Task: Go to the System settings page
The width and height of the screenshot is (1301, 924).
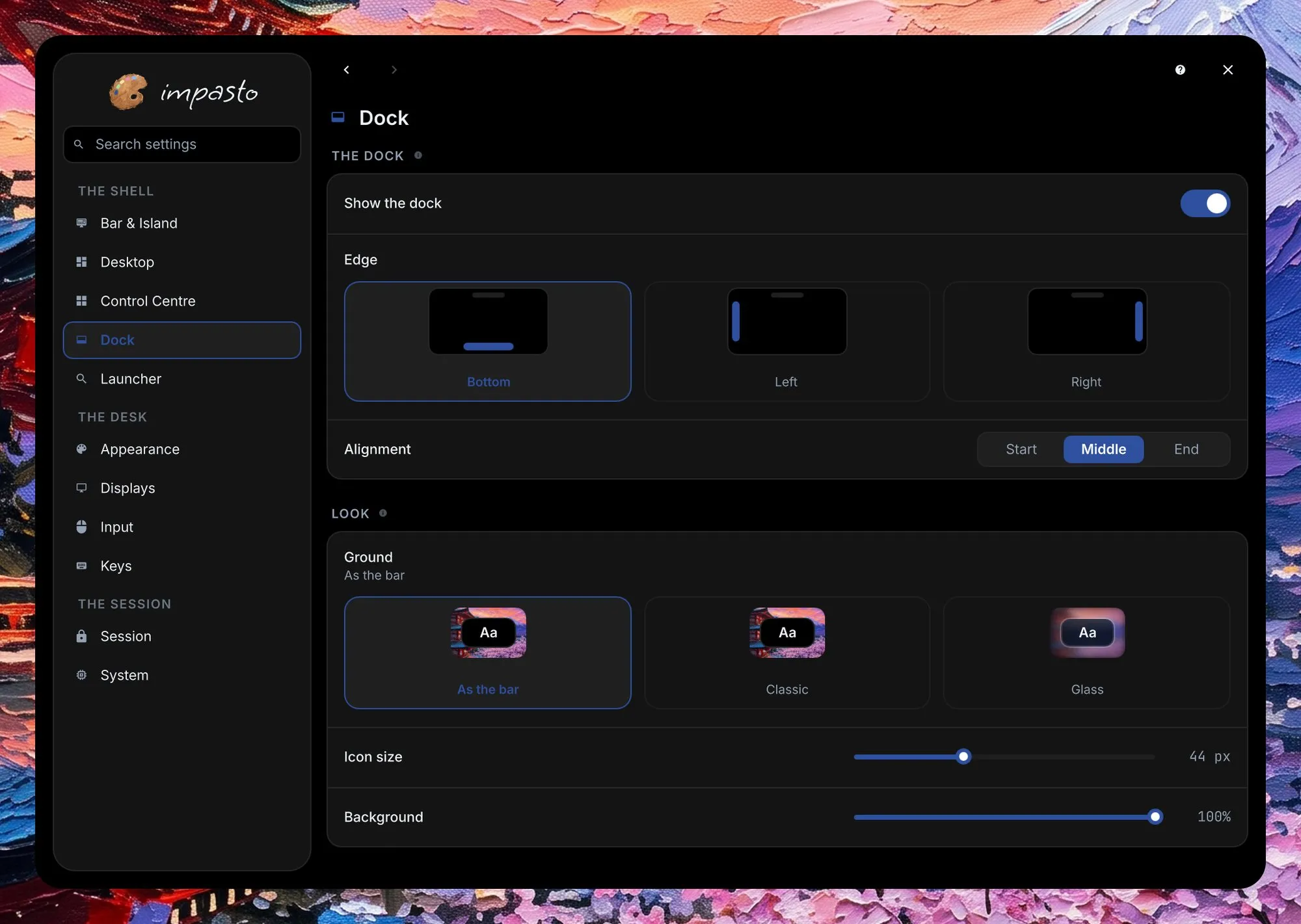Action: point(182,675)
